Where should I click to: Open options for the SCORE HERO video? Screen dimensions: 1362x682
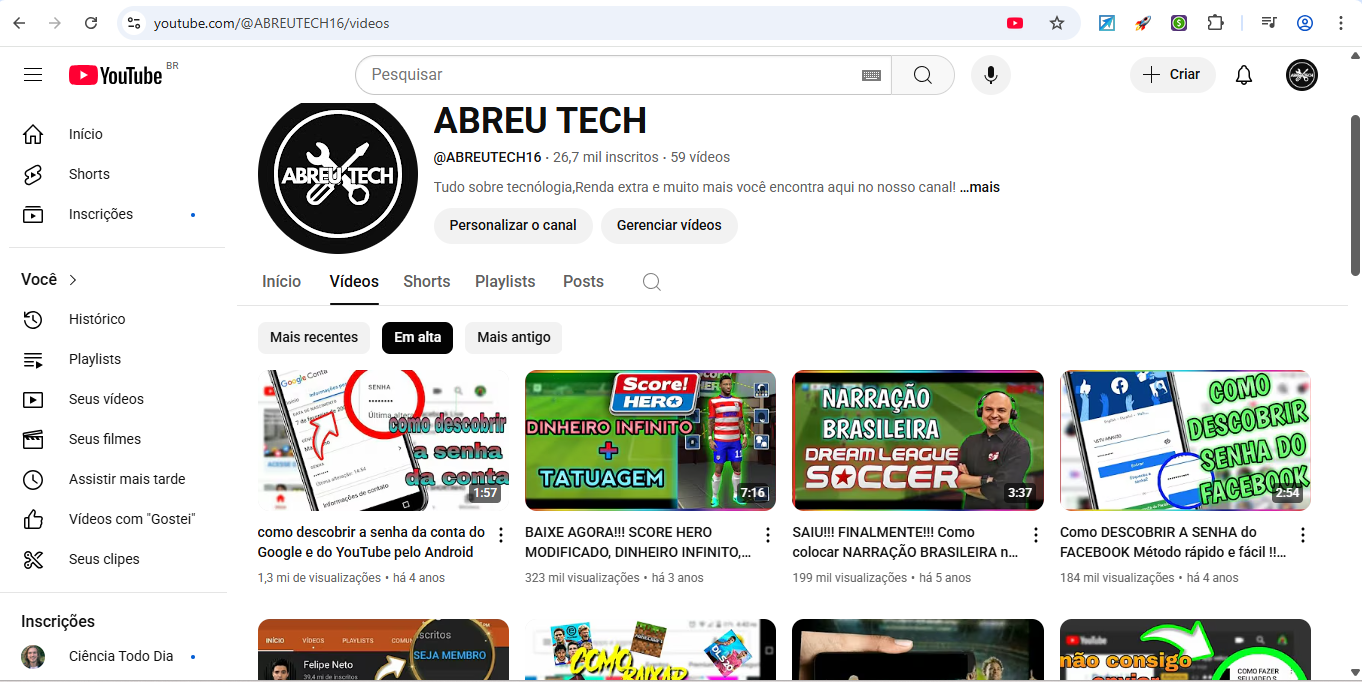click(x=768, y=535)
